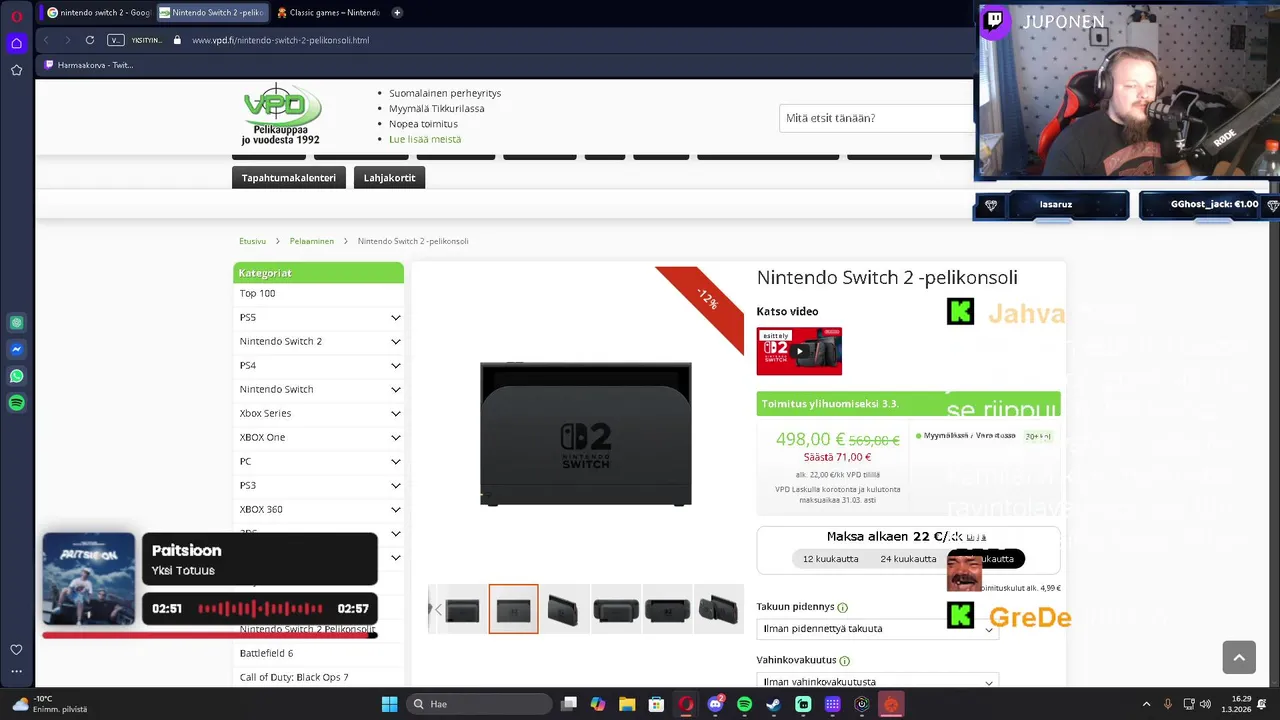Screen dimensions: 1280x720
Task: Focus the Mitä etsit tänään search field
Action: point(876,118)
